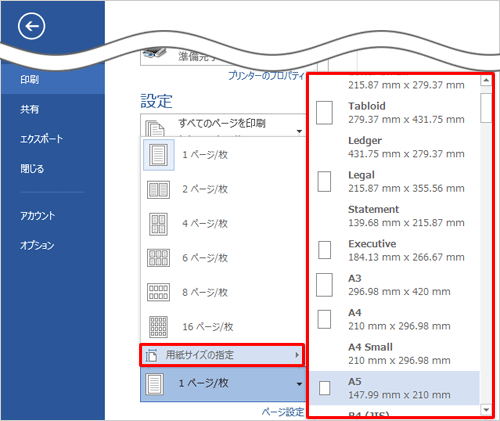
Task: Click the paper list scroll up arrow
Action: pos(486,80)
